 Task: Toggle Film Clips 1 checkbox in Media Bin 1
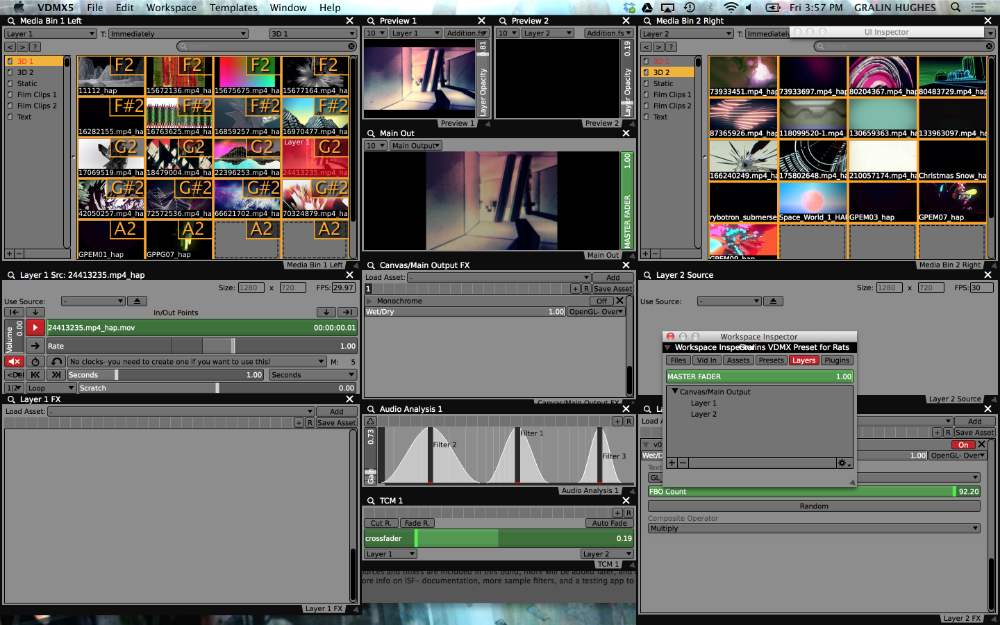[10, 94]
